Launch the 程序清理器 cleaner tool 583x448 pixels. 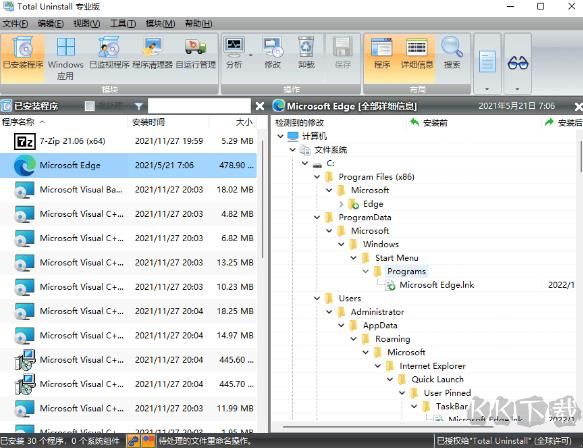tap(152, 53)
